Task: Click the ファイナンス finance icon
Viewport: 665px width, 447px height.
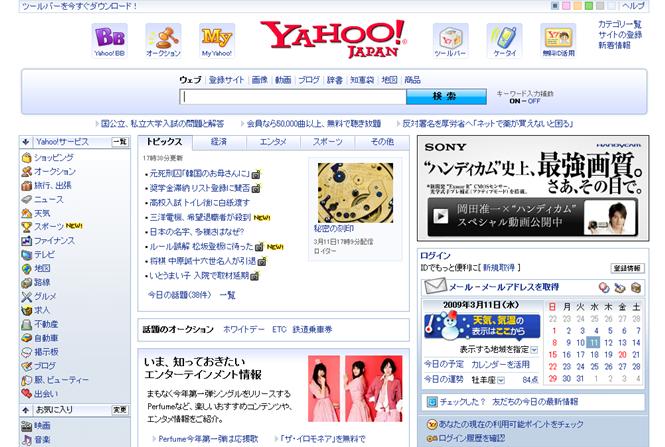Action: click(27, 241)
